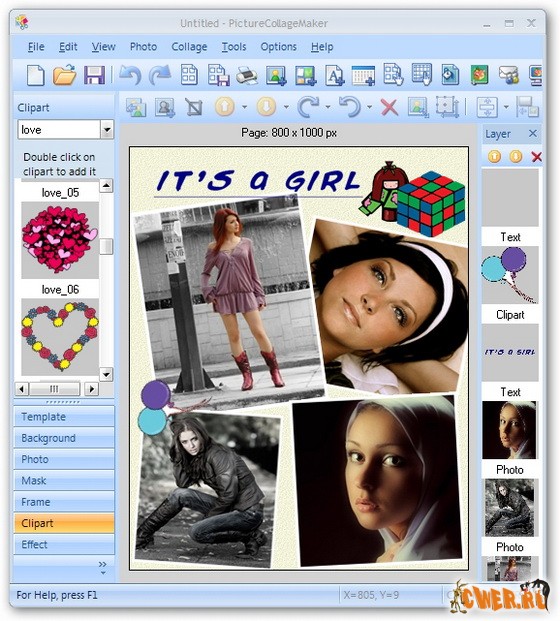The image size is (560, 621).
Task: Open the Tools menu
Action: 234,47
